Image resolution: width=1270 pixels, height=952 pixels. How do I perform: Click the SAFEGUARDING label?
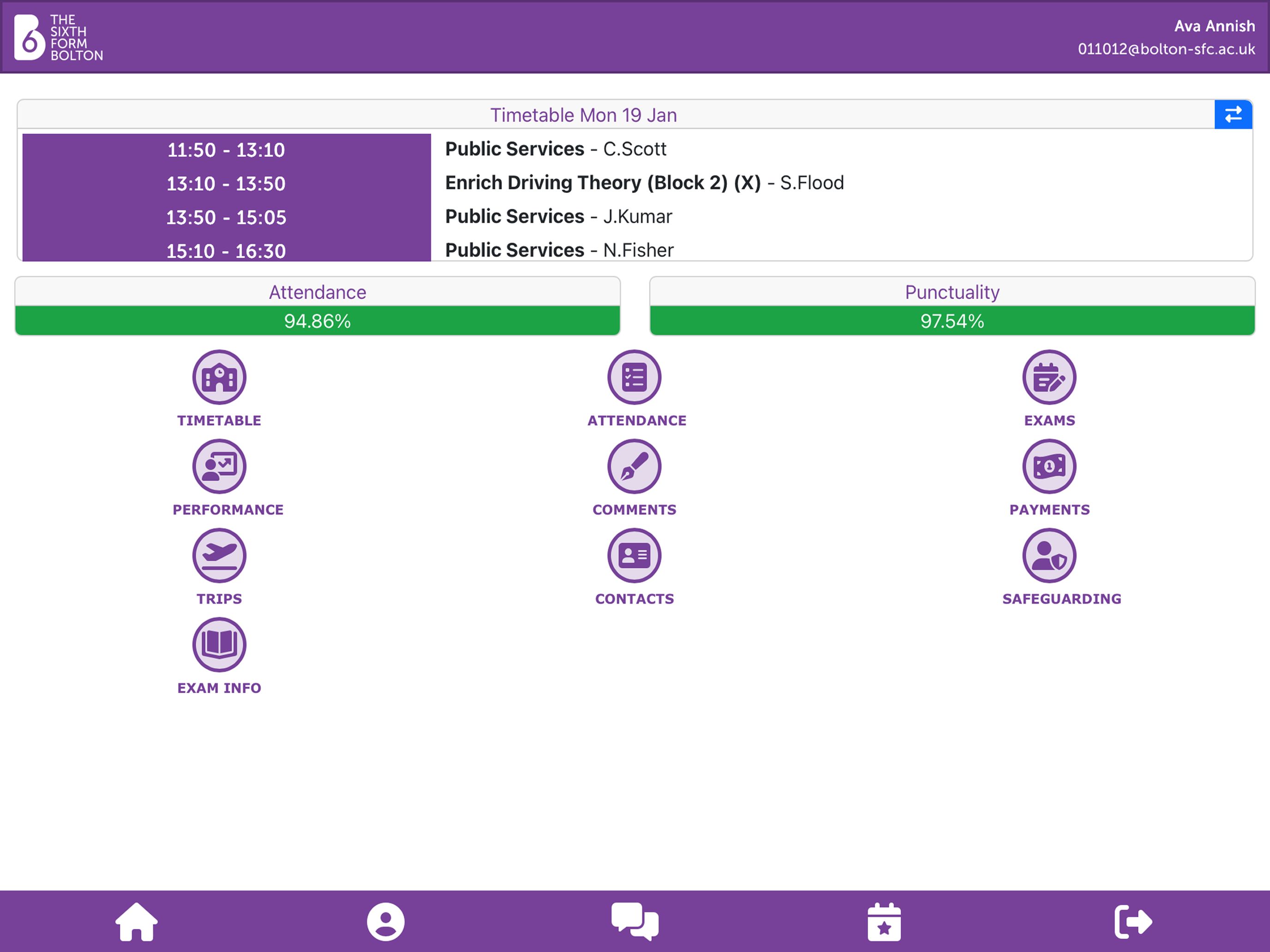pos(1061,599)
